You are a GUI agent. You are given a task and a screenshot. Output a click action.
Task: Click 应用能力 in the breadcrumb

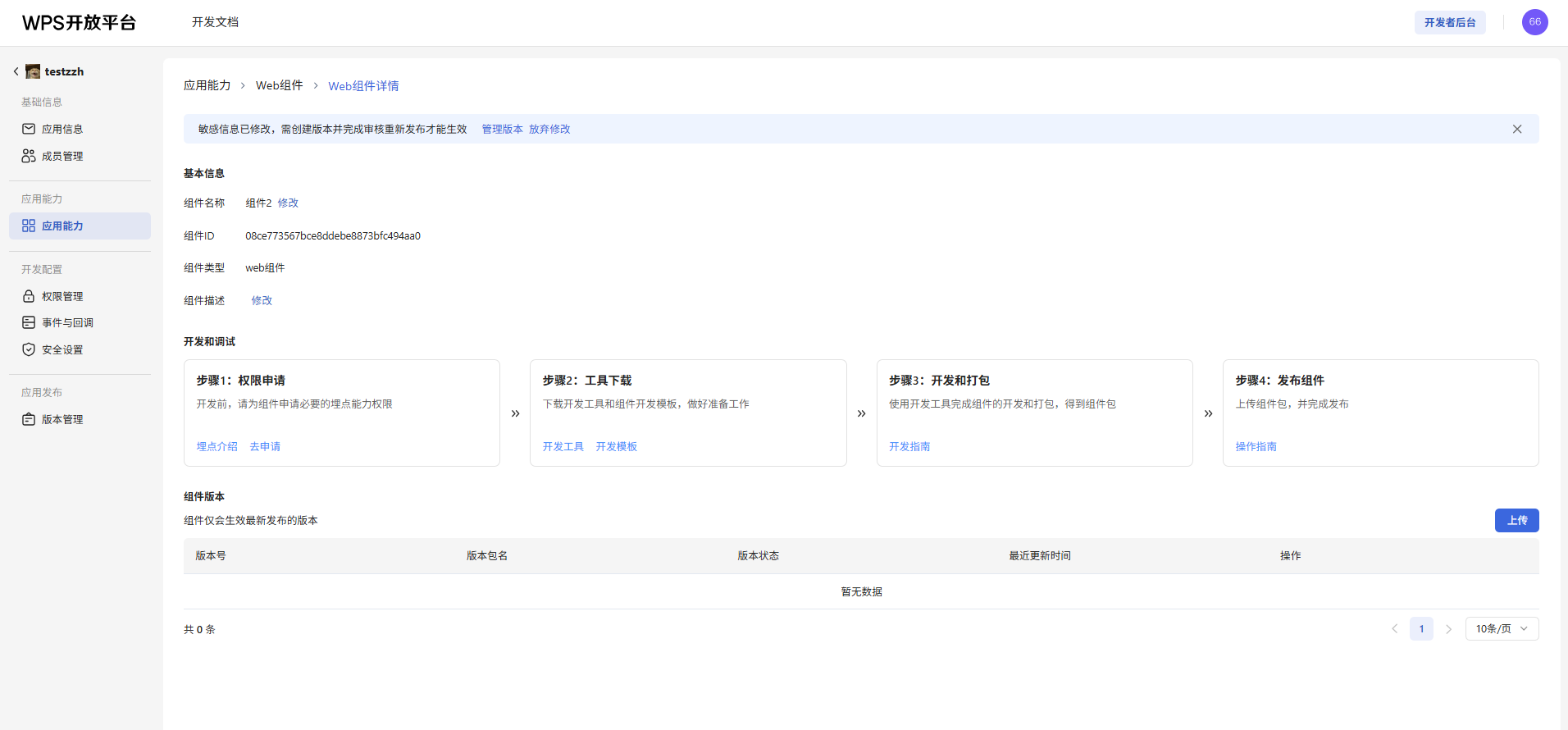click(207, 85)
